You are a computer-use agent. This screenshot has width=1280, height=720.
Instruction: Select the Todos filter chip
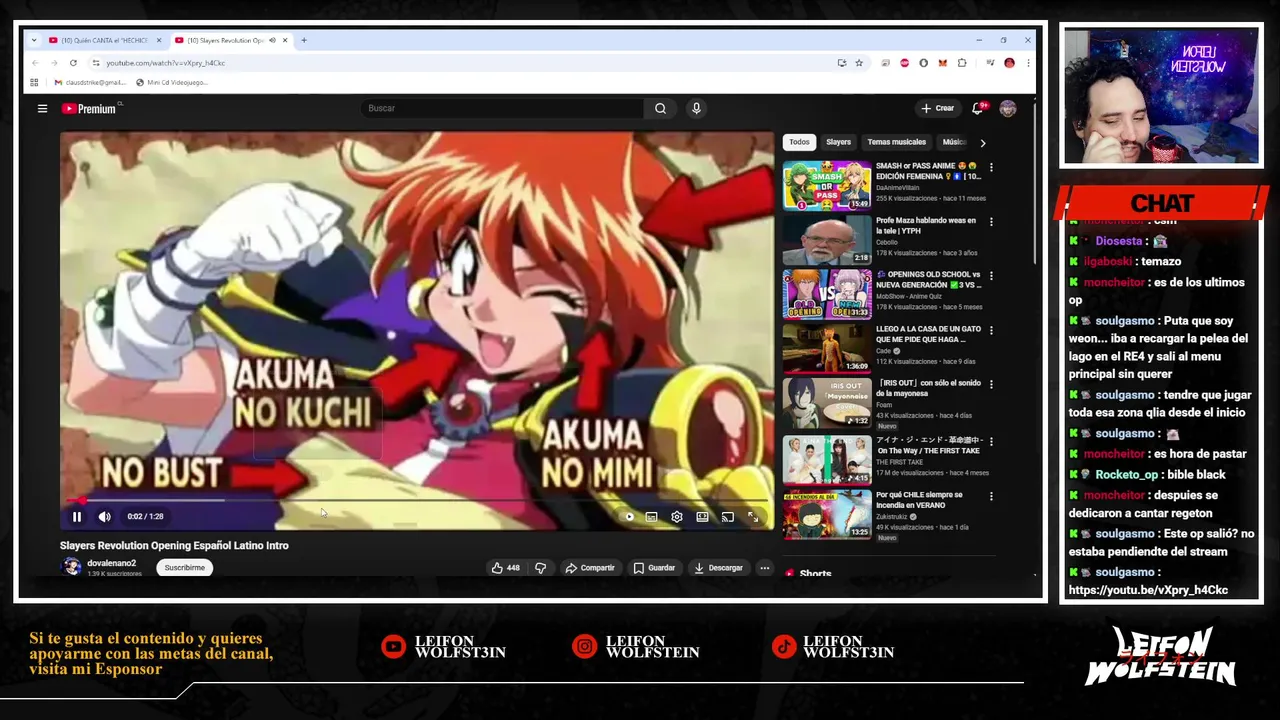799,142
